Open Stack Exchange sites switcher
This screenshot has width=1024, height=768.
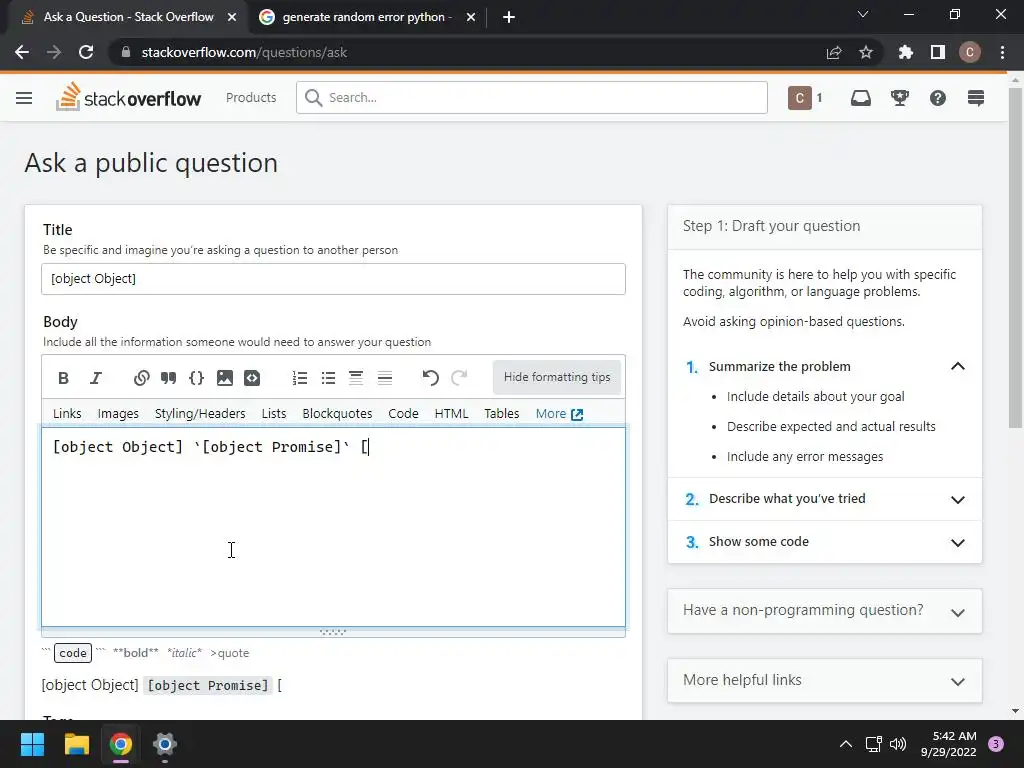click(x=976, y=98)
